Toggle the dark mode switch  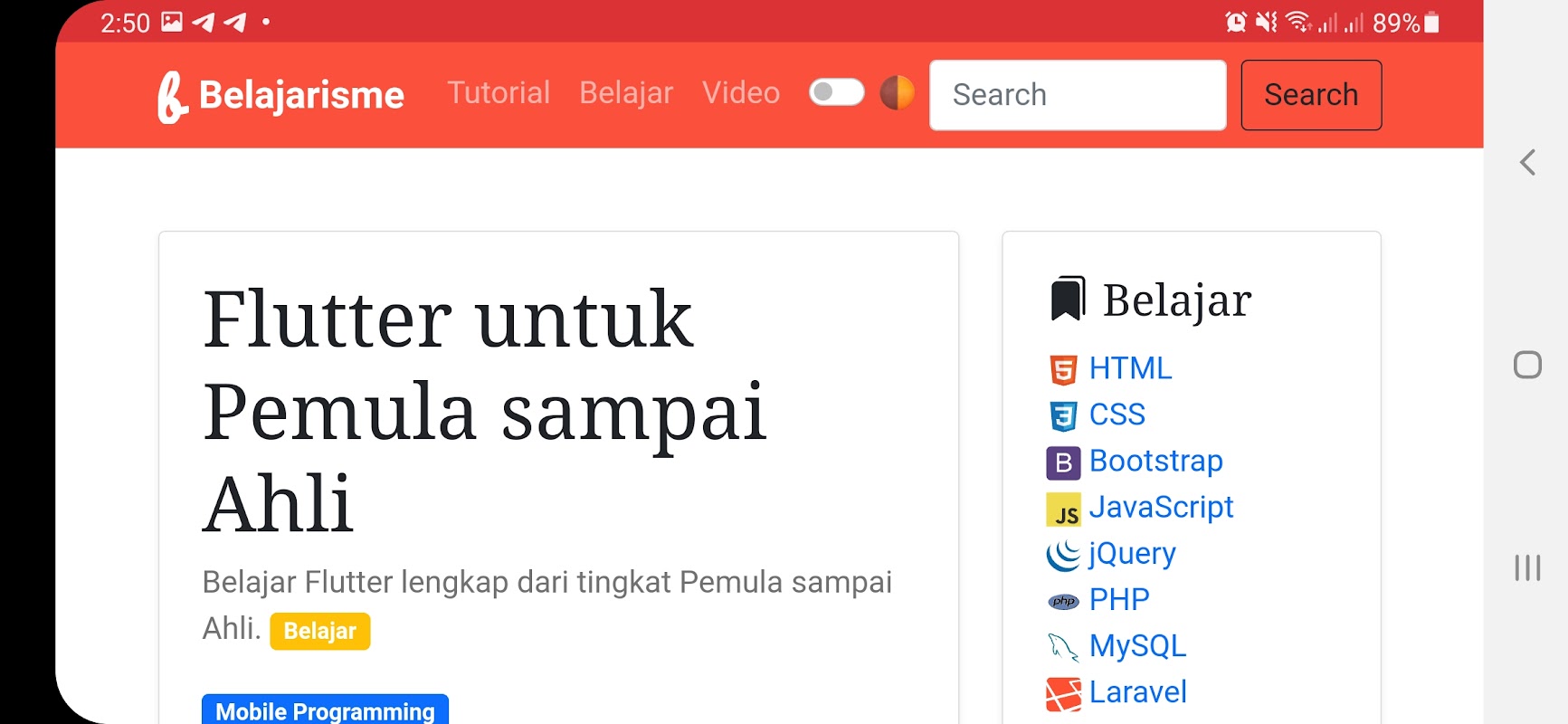837,91
